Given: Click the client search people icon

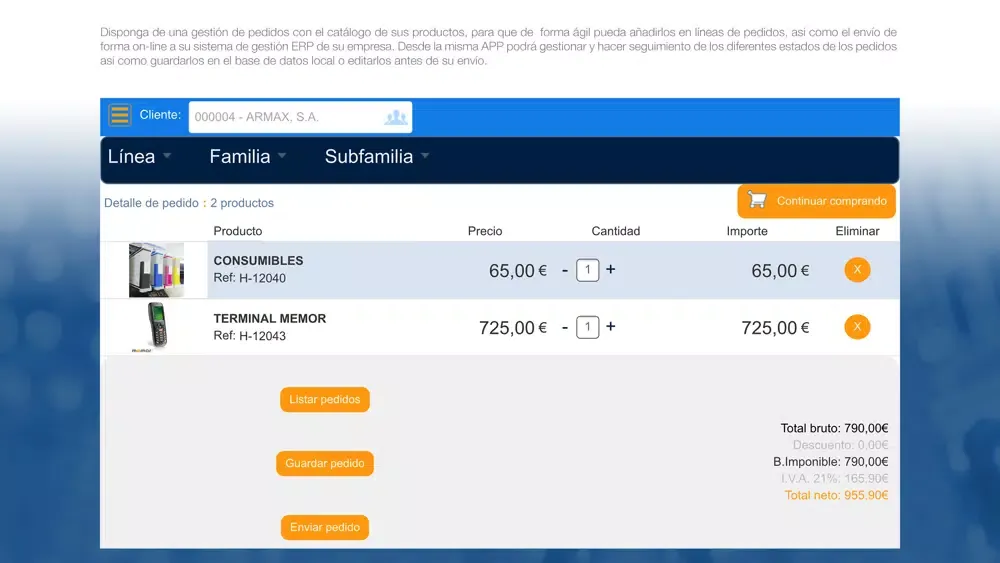Looking at the screenshot, I should [395, 117].
